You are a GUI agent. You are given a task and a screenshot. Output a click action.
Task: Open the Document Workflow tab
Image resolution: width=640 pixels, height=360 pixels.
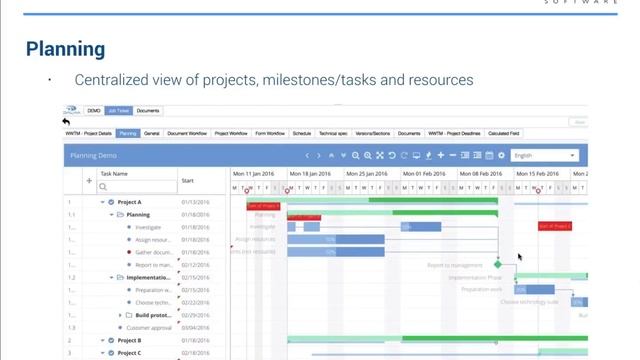pos(187,133)
